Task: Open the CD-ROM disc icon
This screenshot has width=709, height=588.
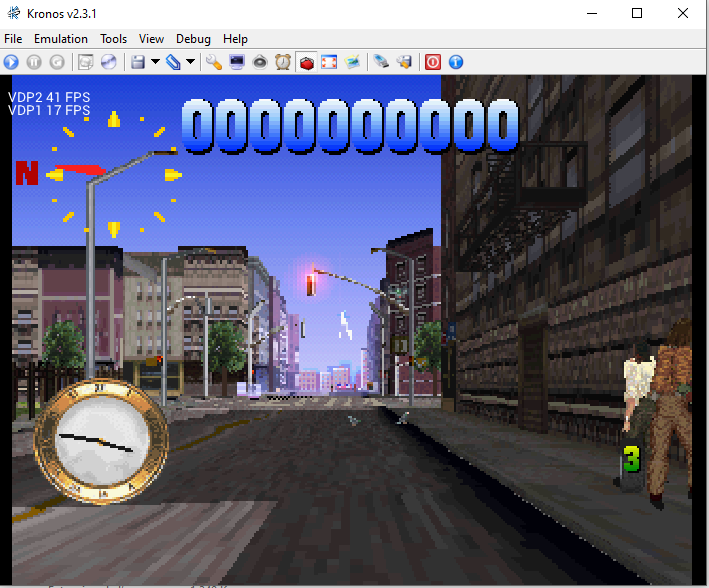Action: (x=109, y=62)
